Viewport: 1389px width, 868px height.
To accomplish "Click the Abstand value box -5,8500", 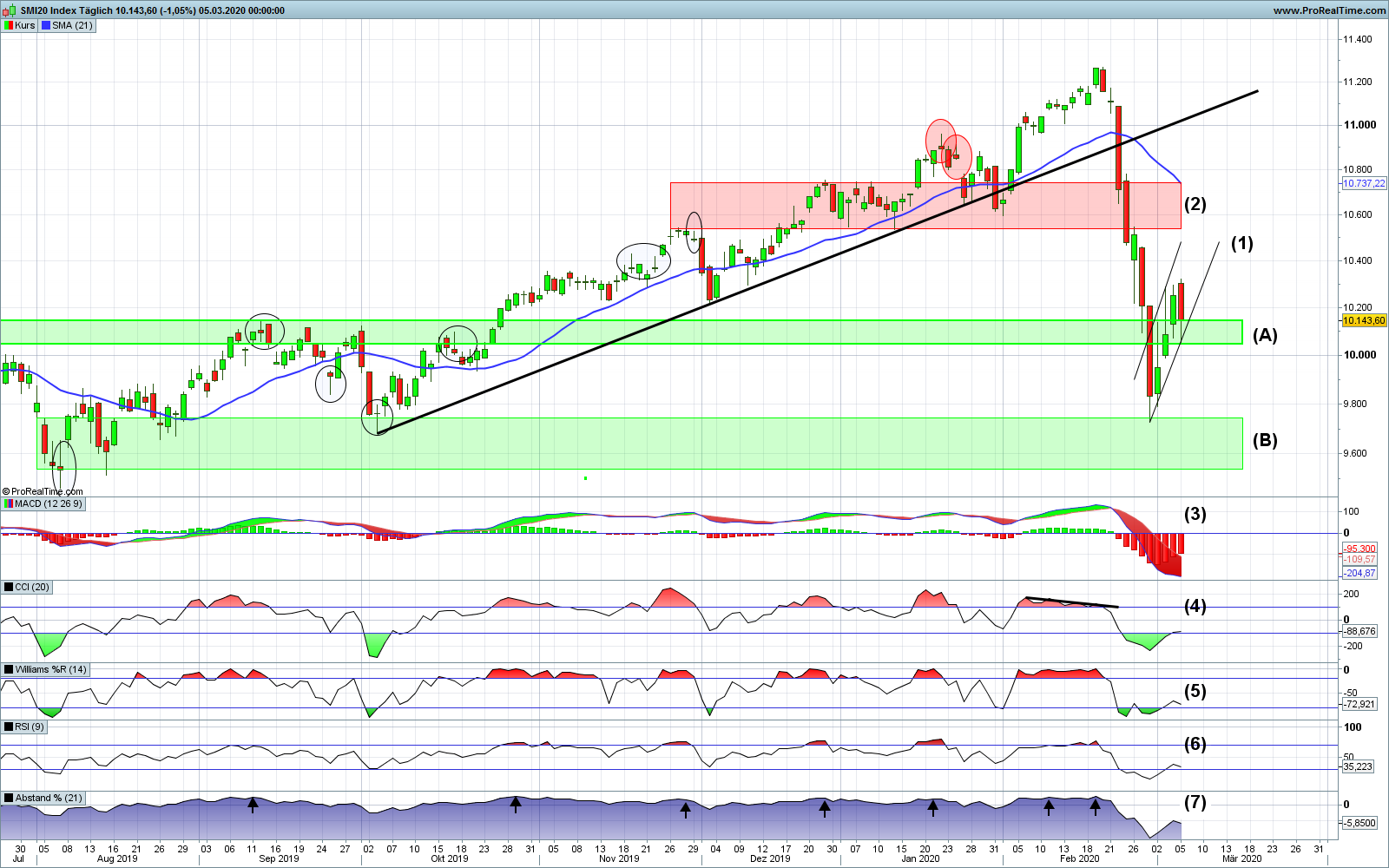I will [1359, 822].
